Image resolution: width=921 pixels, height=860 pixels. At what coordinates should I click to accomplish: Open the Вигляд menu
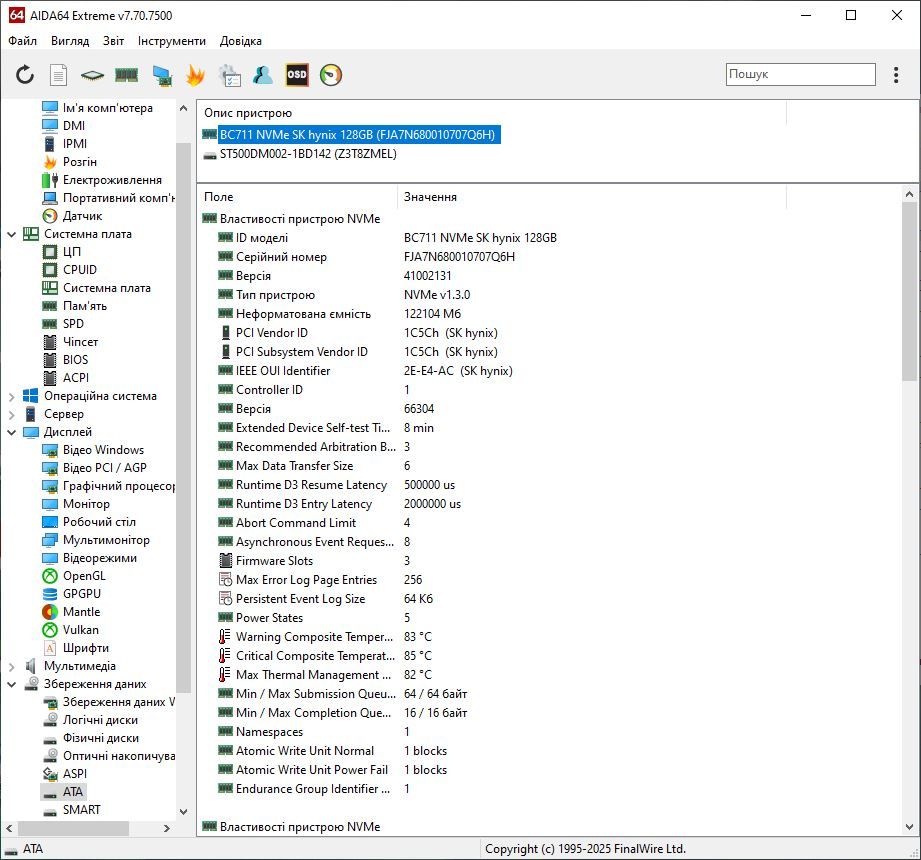[x=70, y=41]
